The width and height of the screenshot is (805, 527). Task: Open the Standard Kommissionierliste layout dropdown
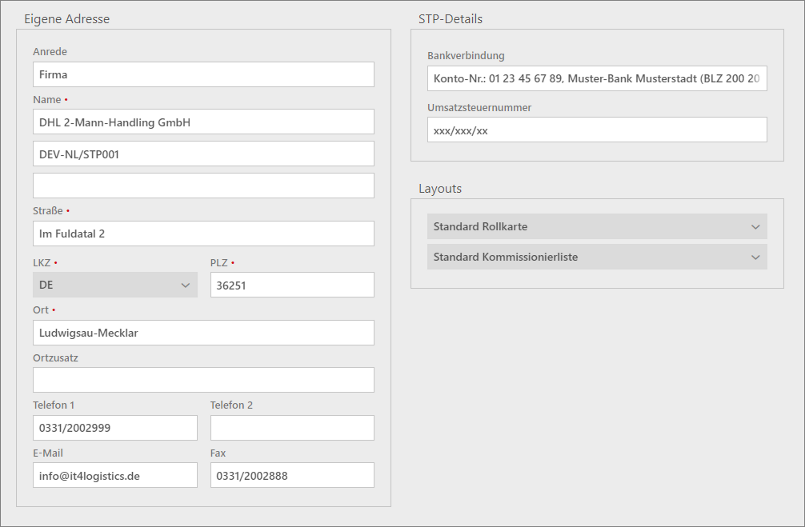(597, 257)
